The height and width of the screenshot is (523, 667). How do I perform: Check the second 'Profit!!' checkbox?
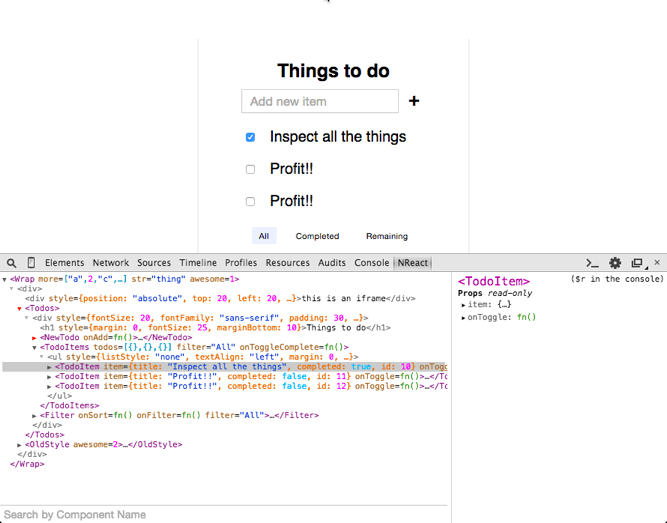pos(250,201)
